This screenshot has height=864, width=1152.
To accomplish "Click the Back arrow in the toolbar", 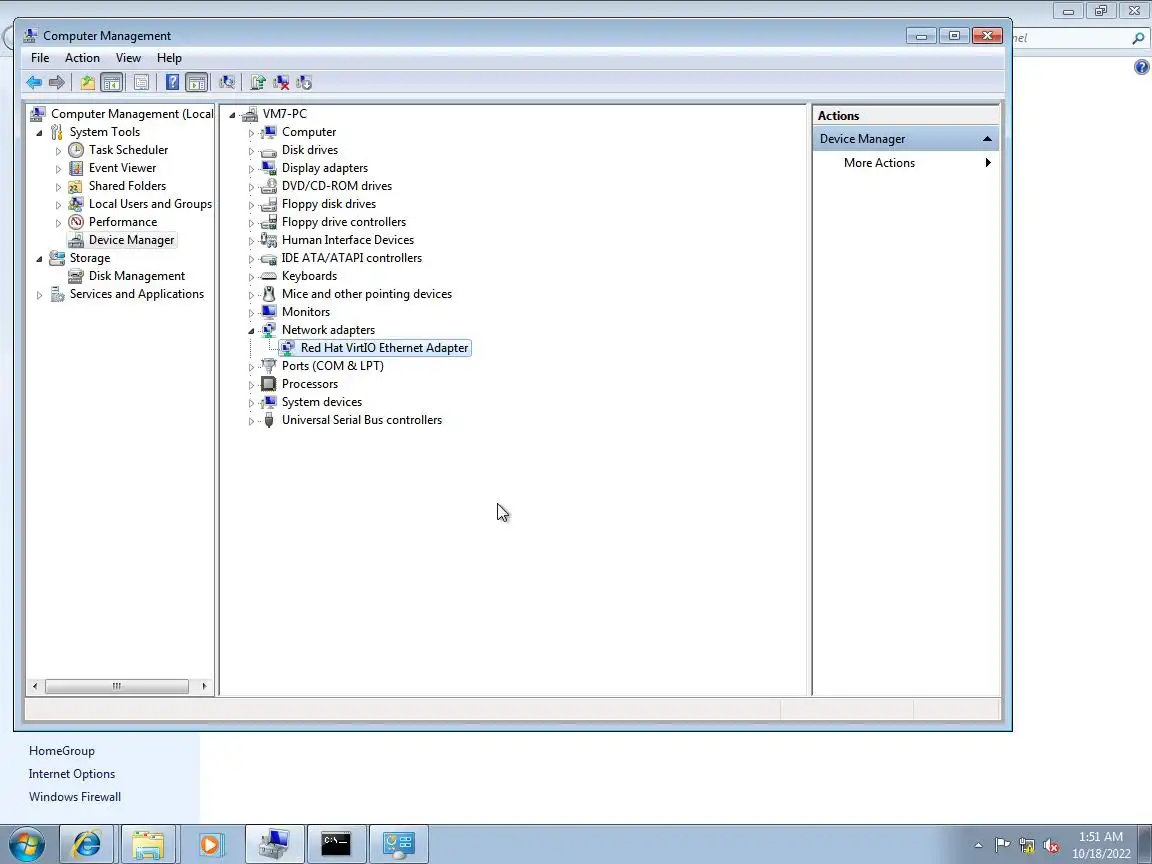I will [x=34, y=82].
